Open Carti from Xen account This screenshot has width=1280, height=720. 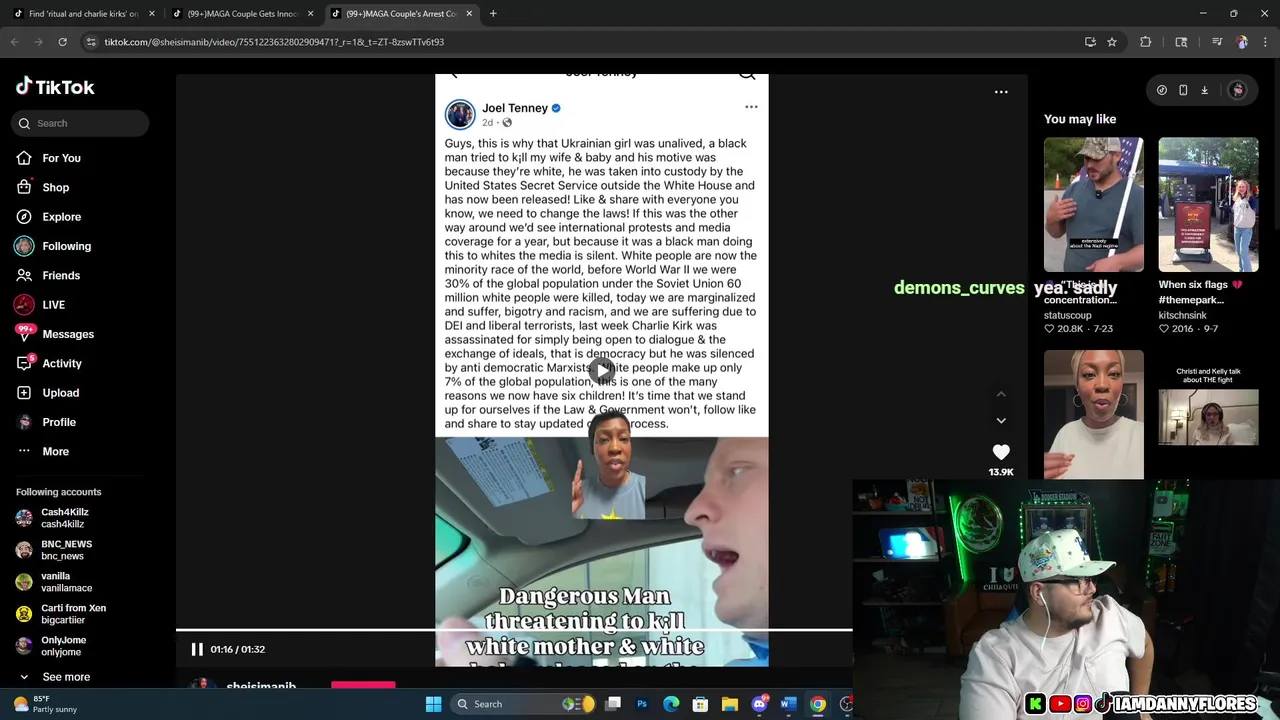73,614
